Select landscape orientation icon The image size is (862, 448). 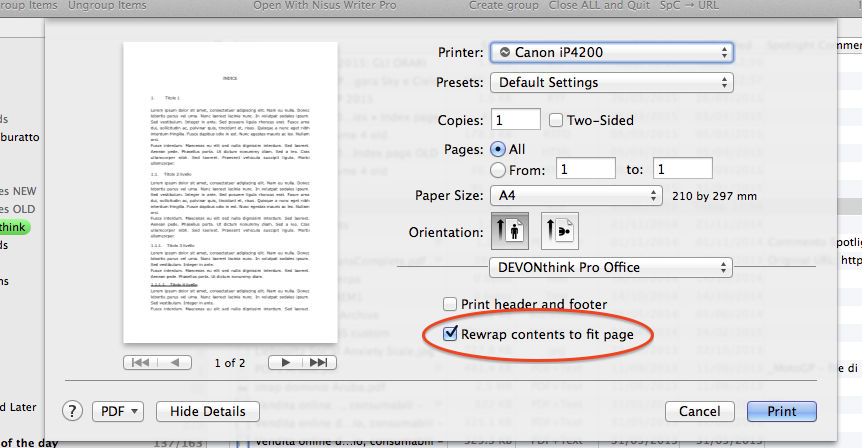560,231
